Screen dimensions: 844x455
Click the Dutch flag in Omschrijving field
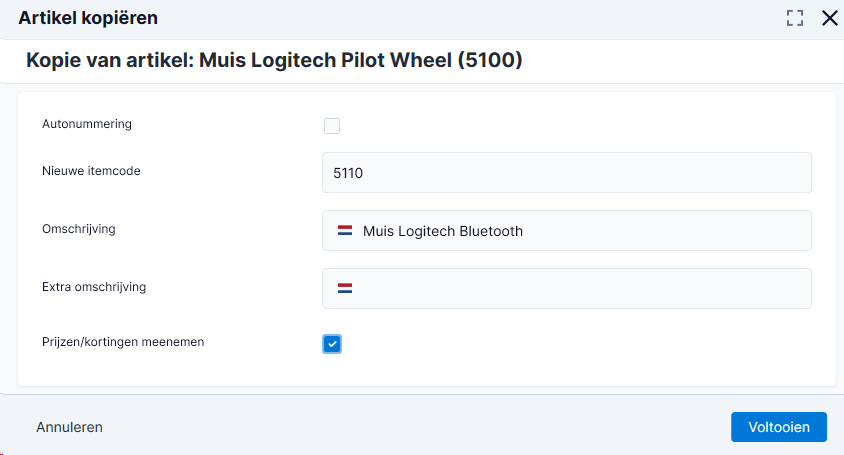(x=345, y=230)
